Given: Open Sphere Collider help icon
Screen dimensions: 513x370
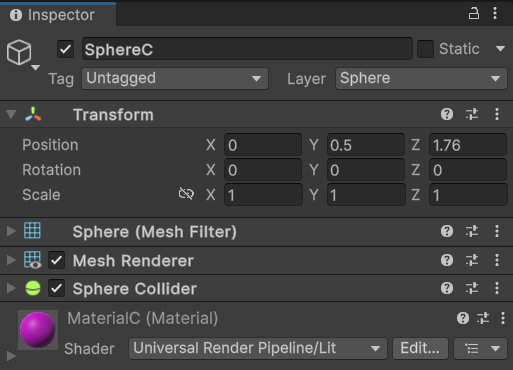Looking at the screenshot, I should [x=447, y=288].
